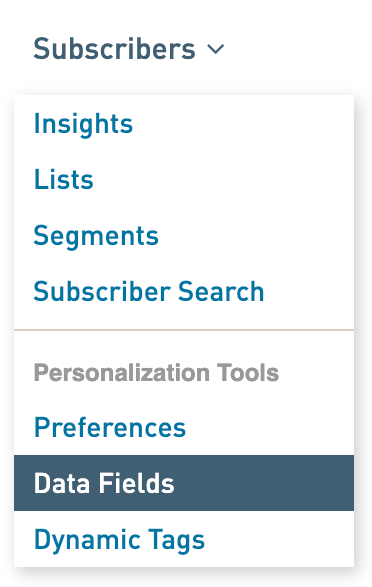372x587 pixels.
Task: Click the Subscribers navigation label
Action: [x=114, y=49]
